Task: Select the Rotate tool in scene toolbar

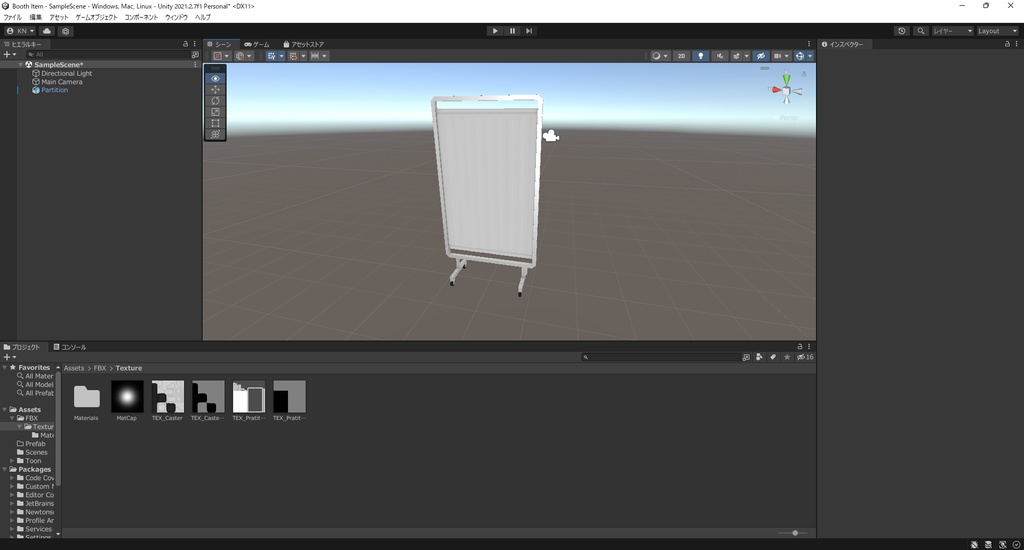Action: tap(215, 101)
